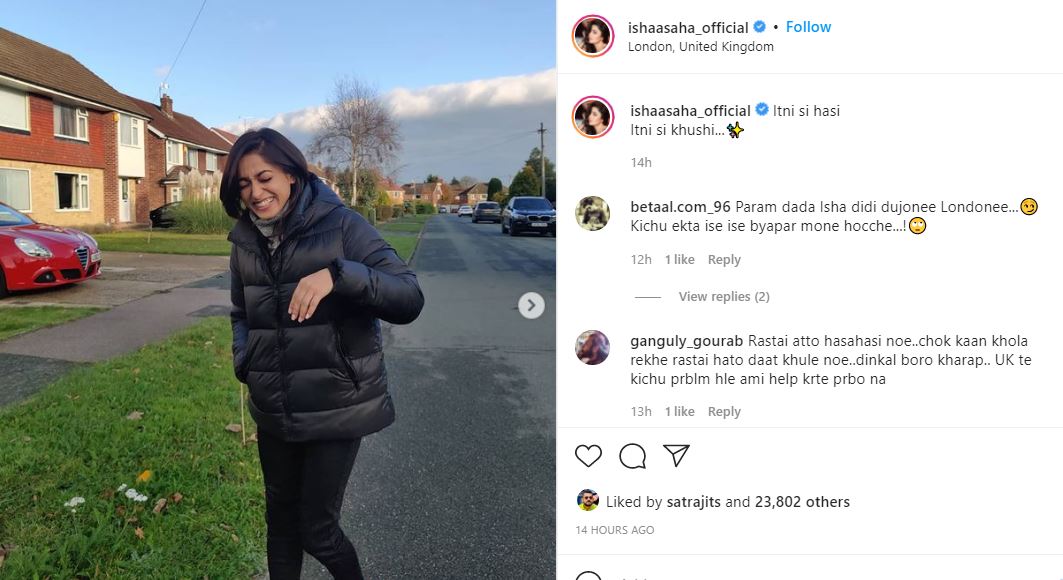This screenshot has width=1063, height=580.
Task: Open ganguly_gourab commenter avatar
Action: click(x=592, y=348)
